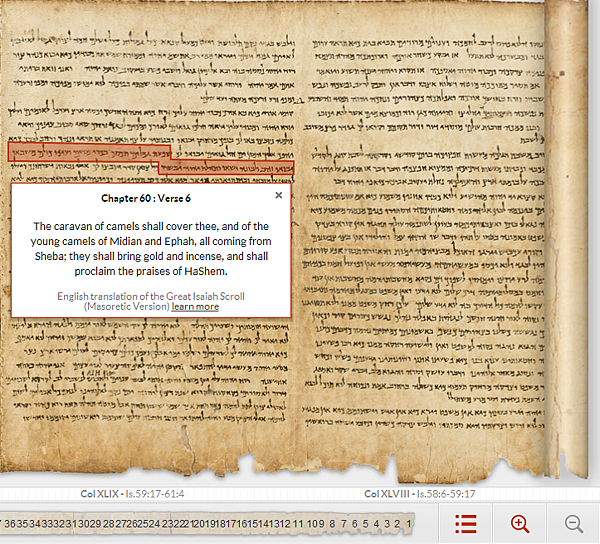The width and height of the screenshot is (600, 544).
Task: Jump to column 11 in the scroll navigator
Action: pyautogui.click(x=298, y=524)
